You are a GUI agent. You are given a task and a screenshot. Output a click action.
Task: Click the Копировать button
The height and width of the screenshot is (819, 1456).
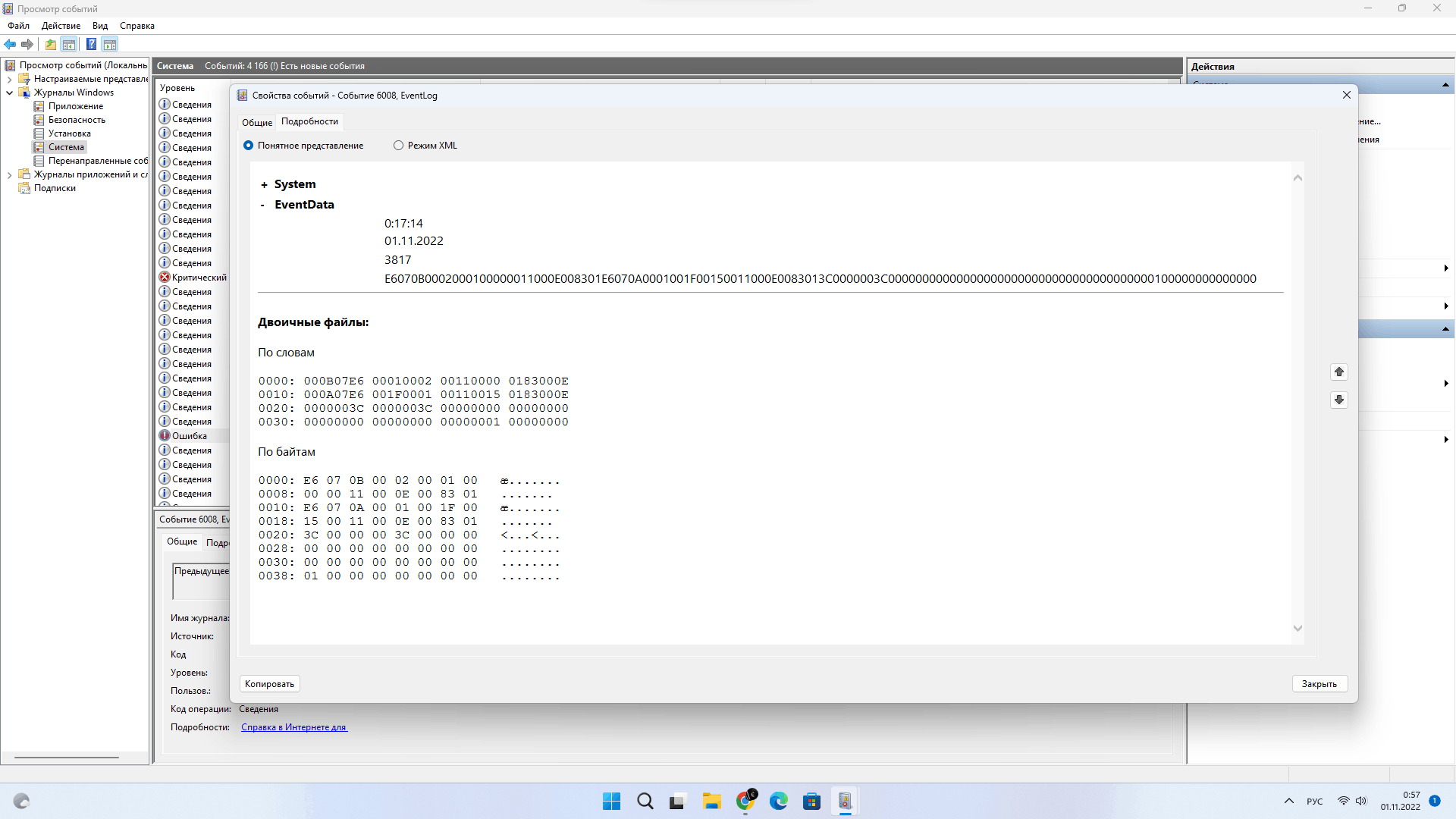pos(269,684)
